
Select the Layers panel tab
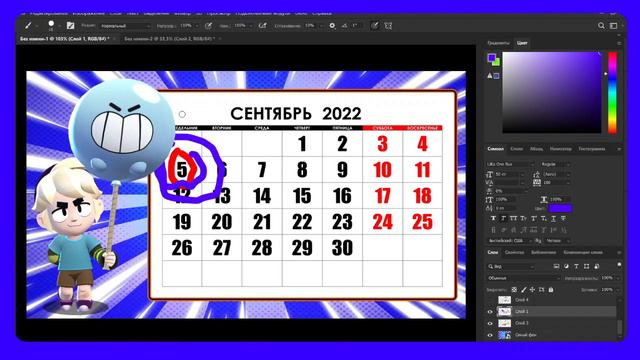point(493,253)
